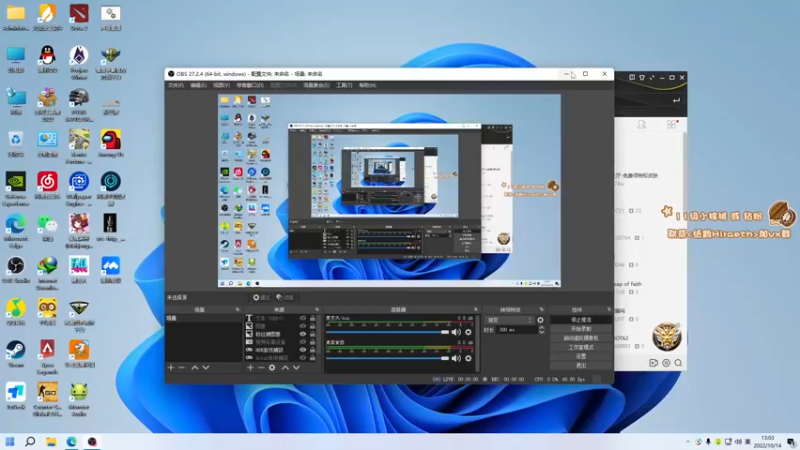Move the scene up in the Scenes dock

(x=195, y=367)
